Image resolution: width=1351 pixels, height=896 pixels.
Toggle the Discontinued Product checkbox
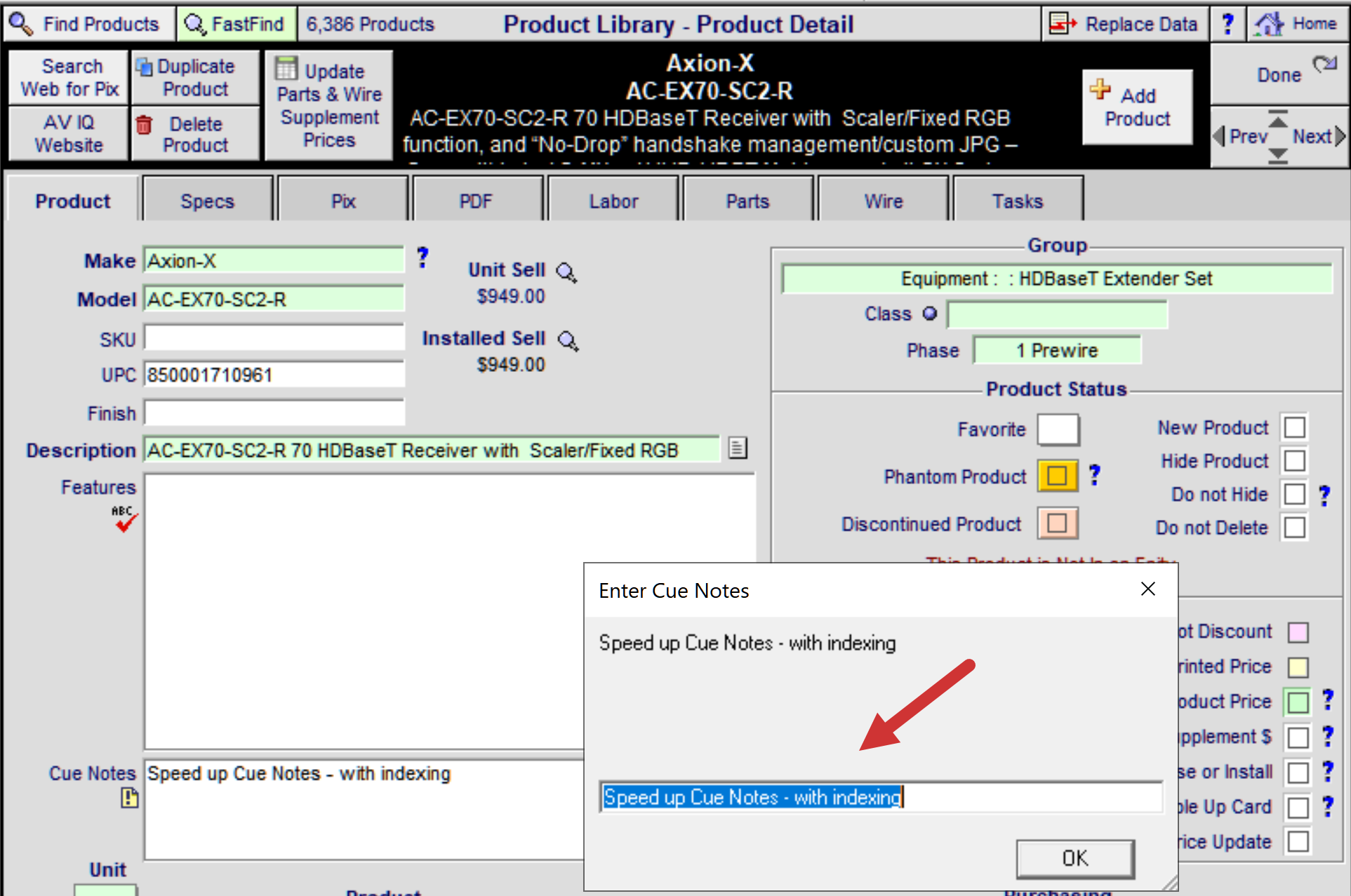tap(1058, 523)
